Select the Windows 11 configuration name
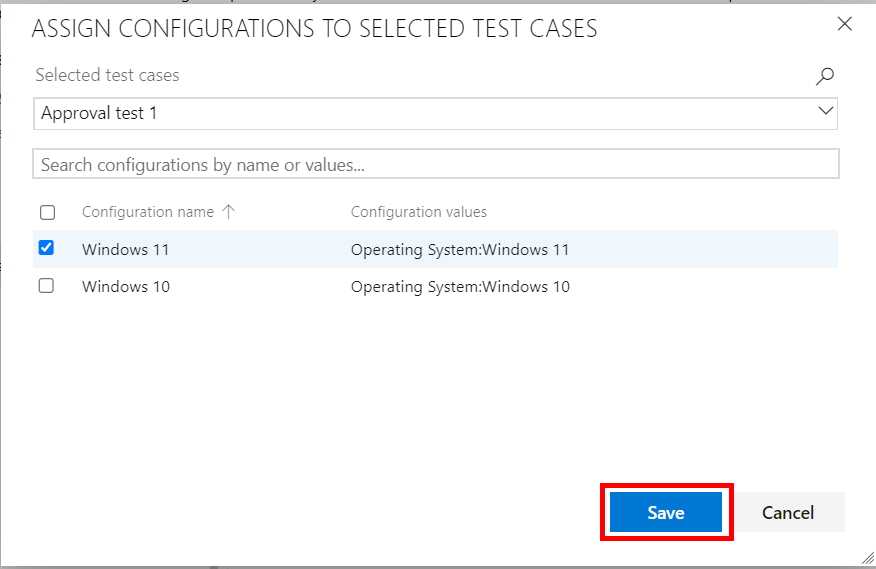Screen dimensions: 876x569 (x=126, y=250)
